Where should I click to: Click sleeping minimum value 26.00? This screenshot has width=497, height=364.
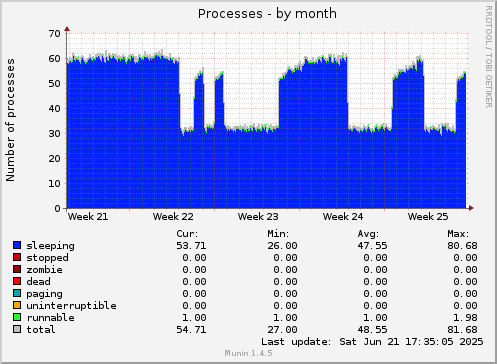click(x=282, y=246)
